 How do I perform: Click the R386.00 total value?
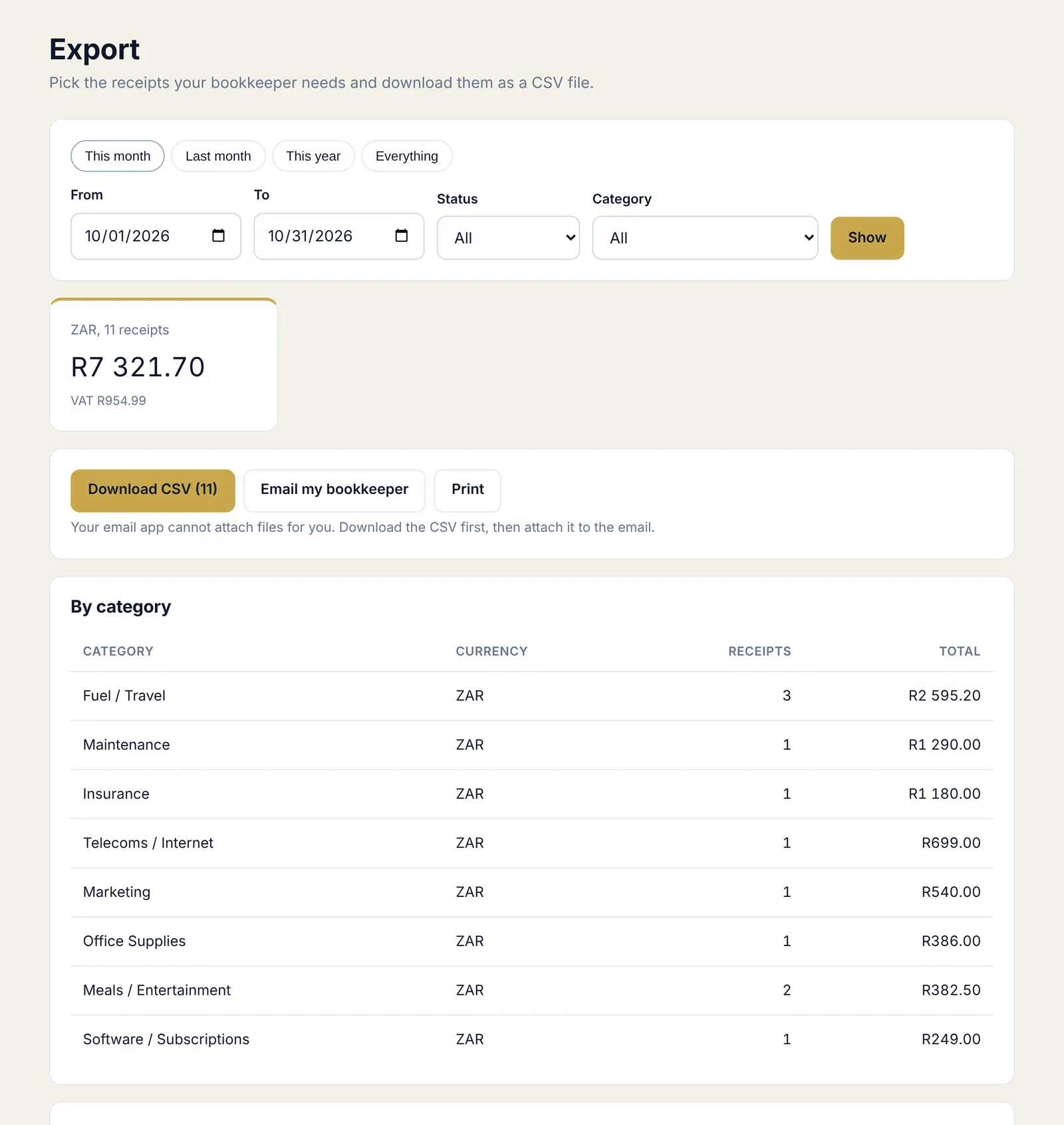(x=951, y=941)
